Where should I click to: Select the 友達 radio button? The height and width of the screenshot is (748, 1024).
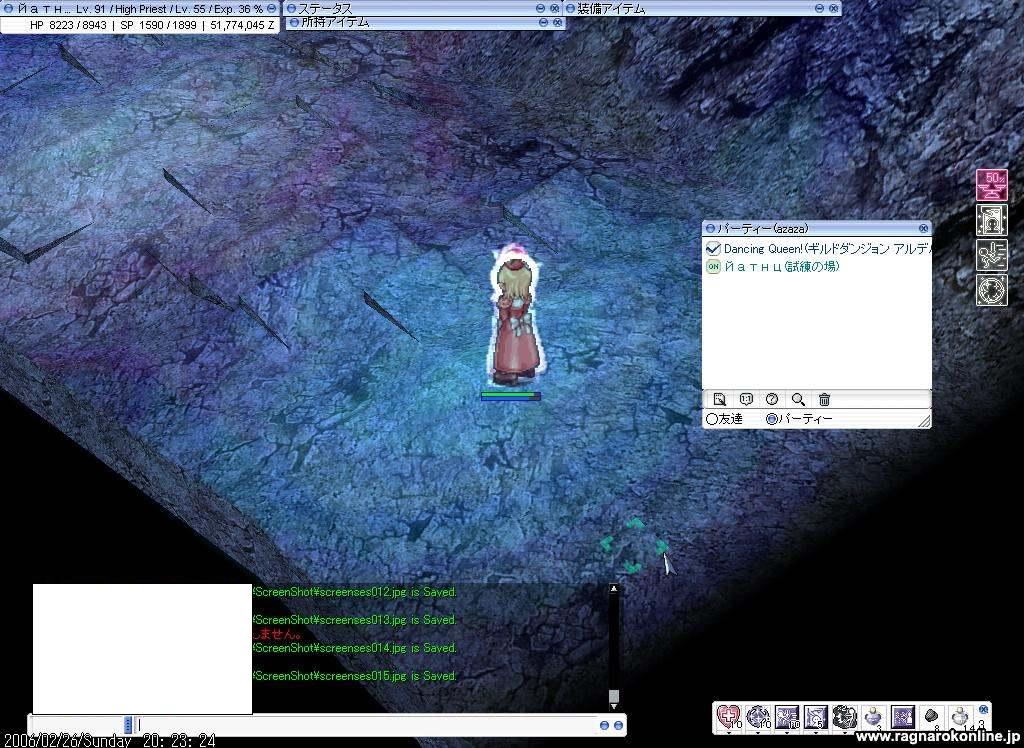click(712, 419)
